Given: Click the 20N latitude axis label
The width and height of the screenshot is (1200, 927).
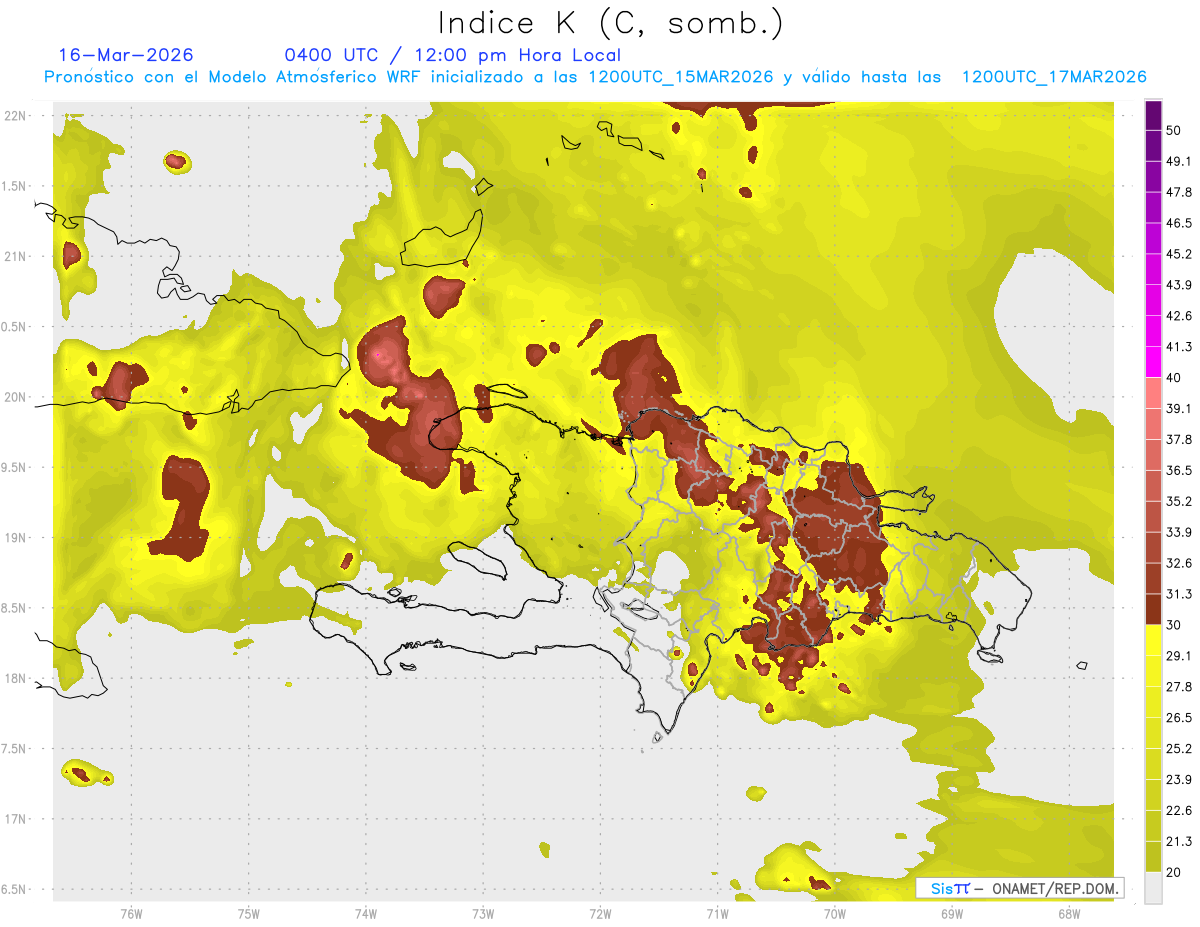Looking at the screenshot, I should (16, 397).
